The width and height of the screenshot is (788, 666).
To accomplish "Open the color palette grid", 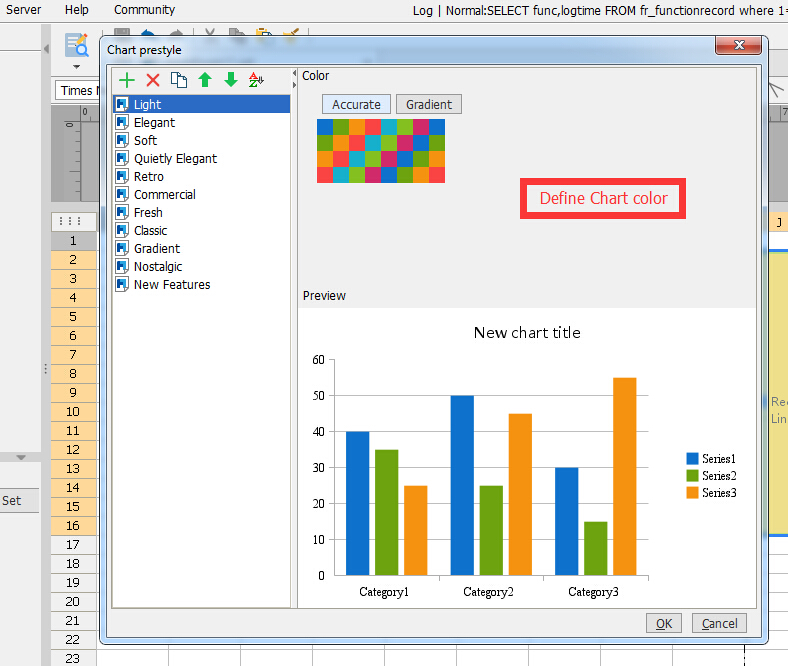I will [x=381, y=151].
